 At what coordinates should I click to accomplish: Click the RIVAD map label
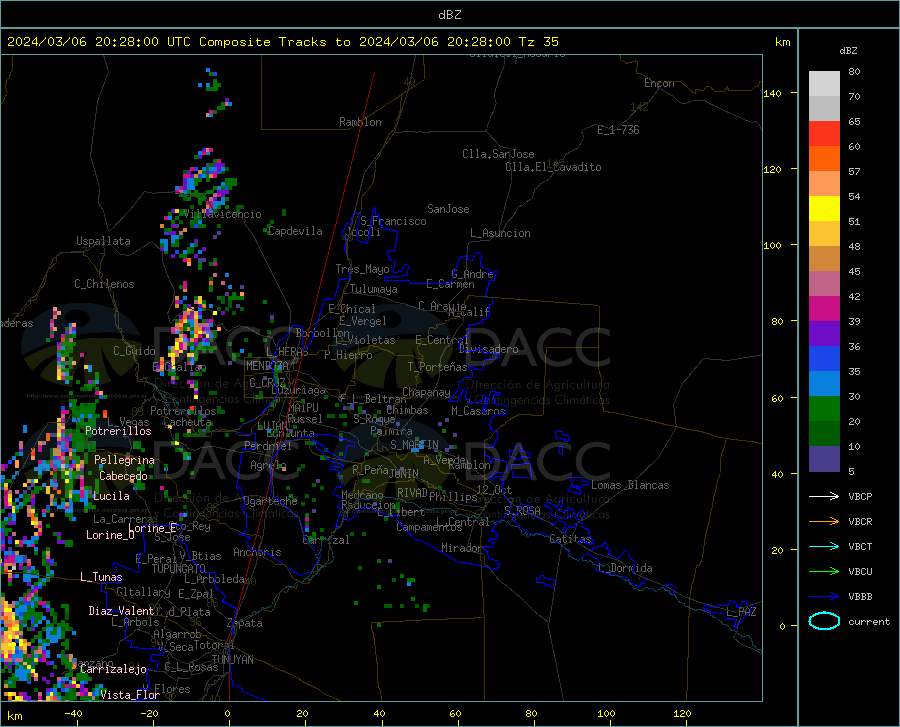point(412,493)
